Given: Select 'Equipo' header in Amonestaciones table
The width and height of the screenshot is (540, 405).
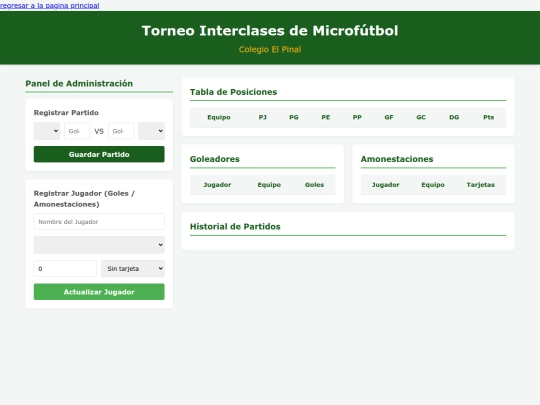Looking at the screenshot, I should (433, 185).
